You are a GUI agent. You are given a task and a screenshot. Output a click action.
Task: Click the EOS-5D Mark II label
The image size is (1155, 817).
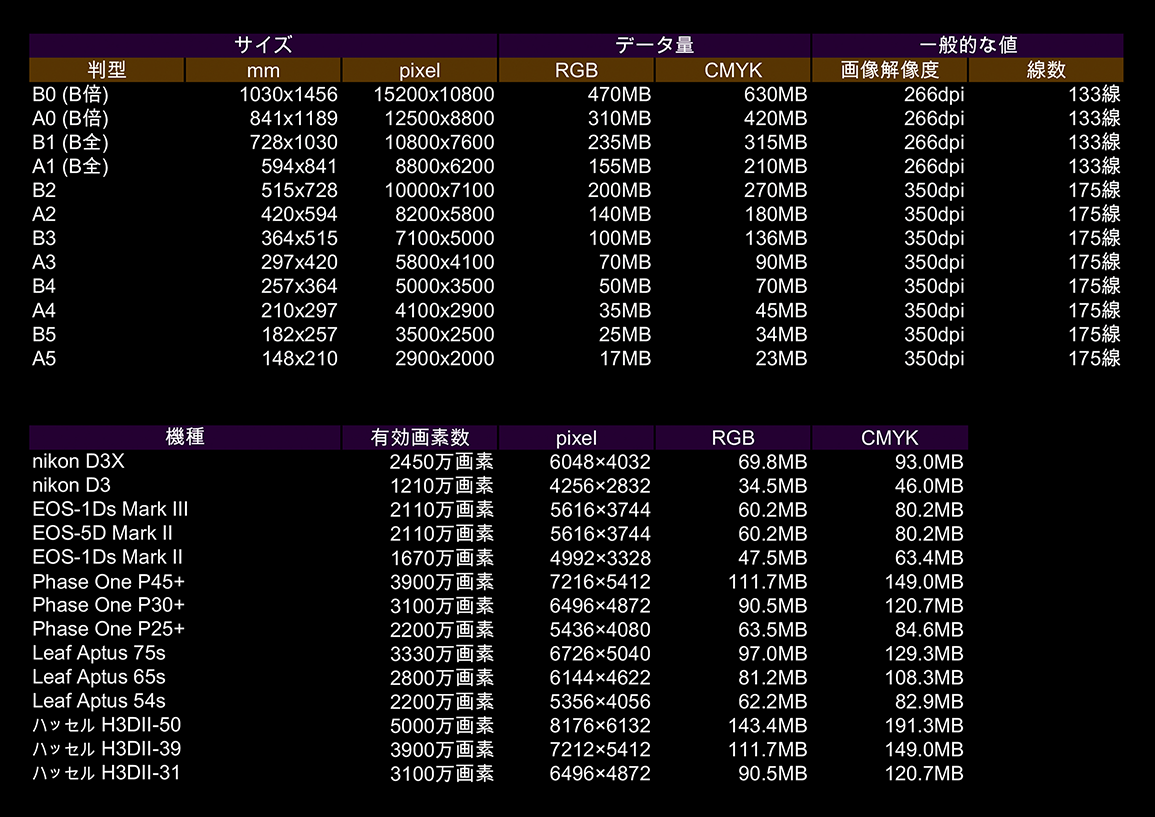[x=102, y=533]
